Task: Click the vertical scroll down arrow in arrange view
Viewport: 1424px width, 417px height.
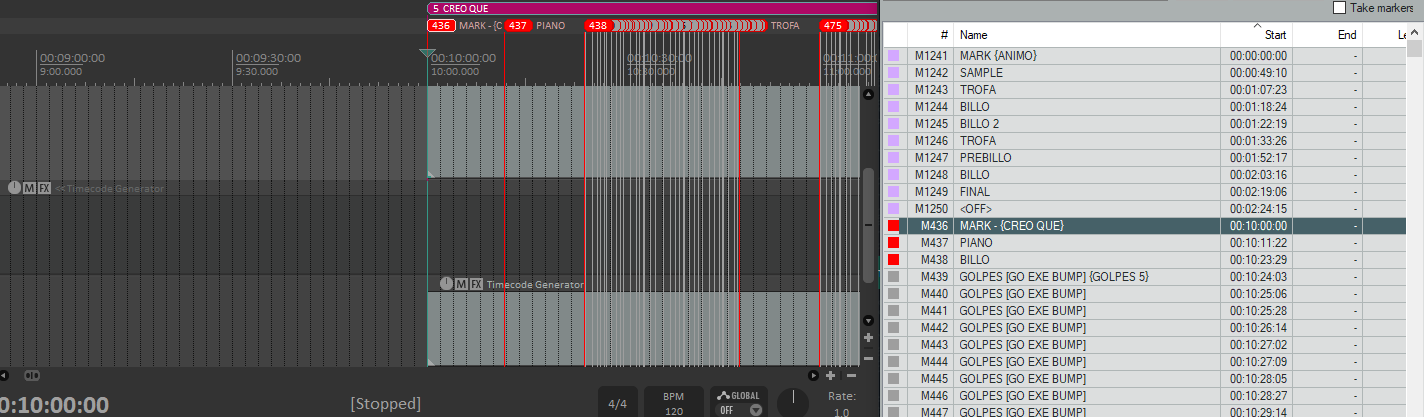Action: [868, 321]
